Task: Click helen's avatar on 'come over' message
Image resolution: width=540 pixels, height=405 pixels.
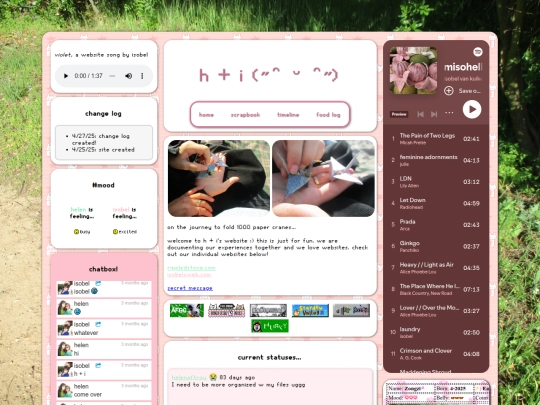Action: coord(65,391)
